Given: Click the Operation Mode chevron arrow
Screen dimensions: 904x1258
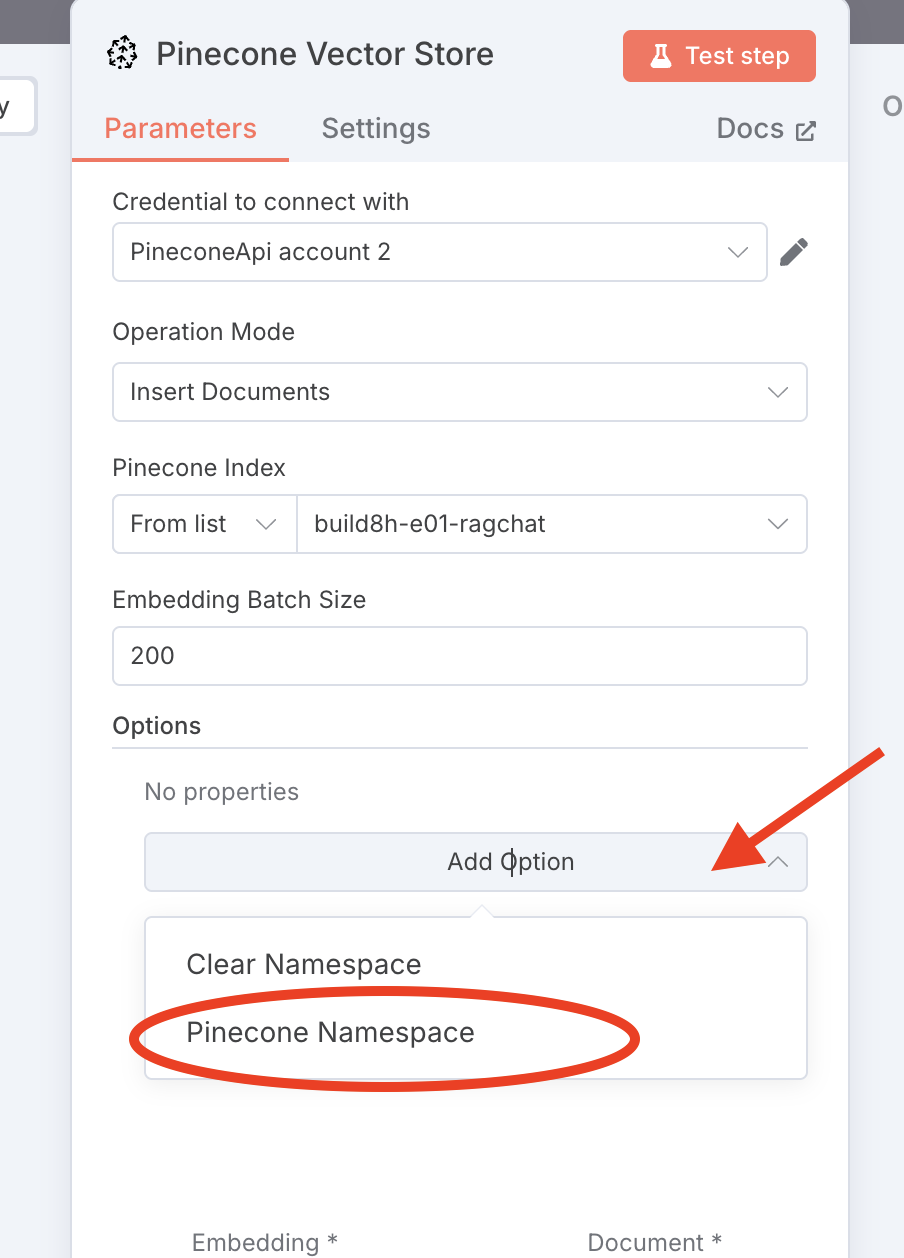Looking at the screenshot, I should tap(778, 392).
